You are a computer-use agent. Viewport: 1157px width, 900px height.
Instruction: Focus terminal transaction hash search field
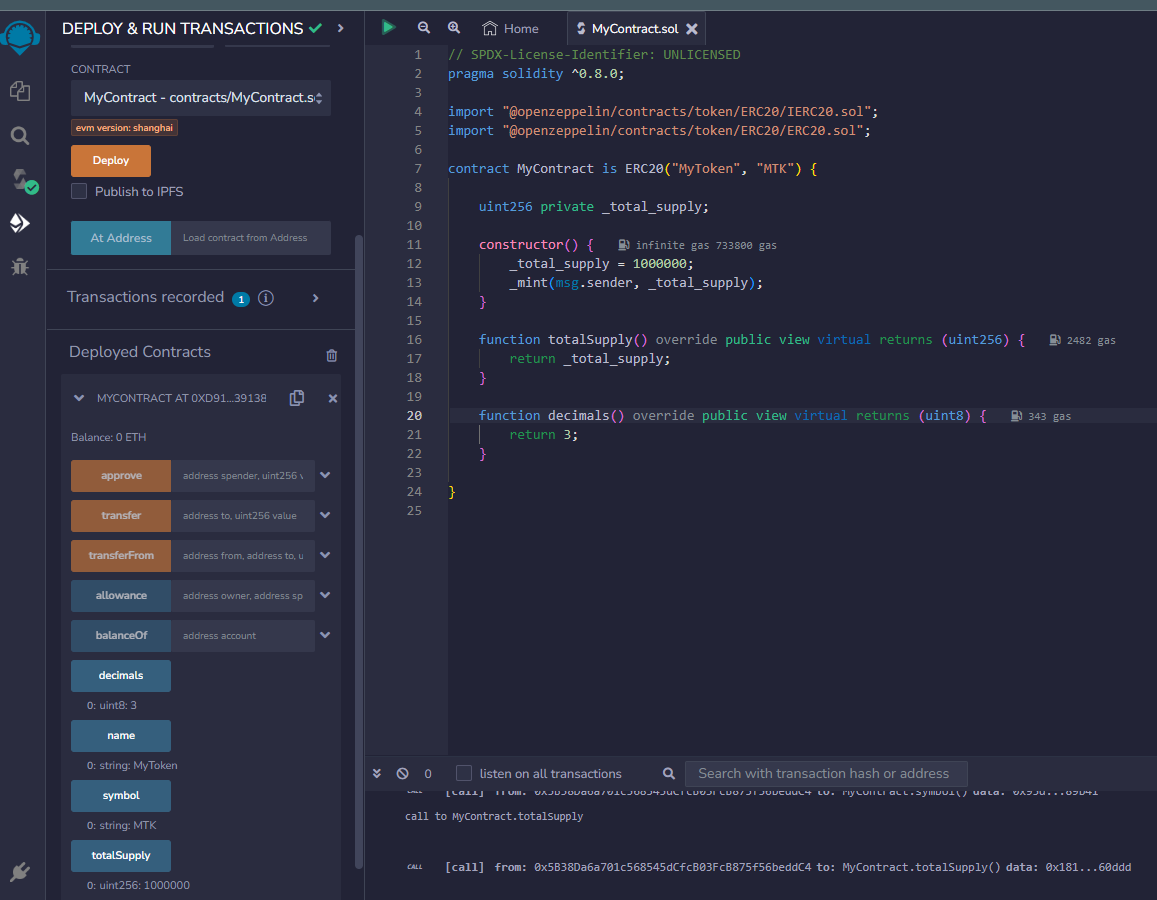(826, 774)
